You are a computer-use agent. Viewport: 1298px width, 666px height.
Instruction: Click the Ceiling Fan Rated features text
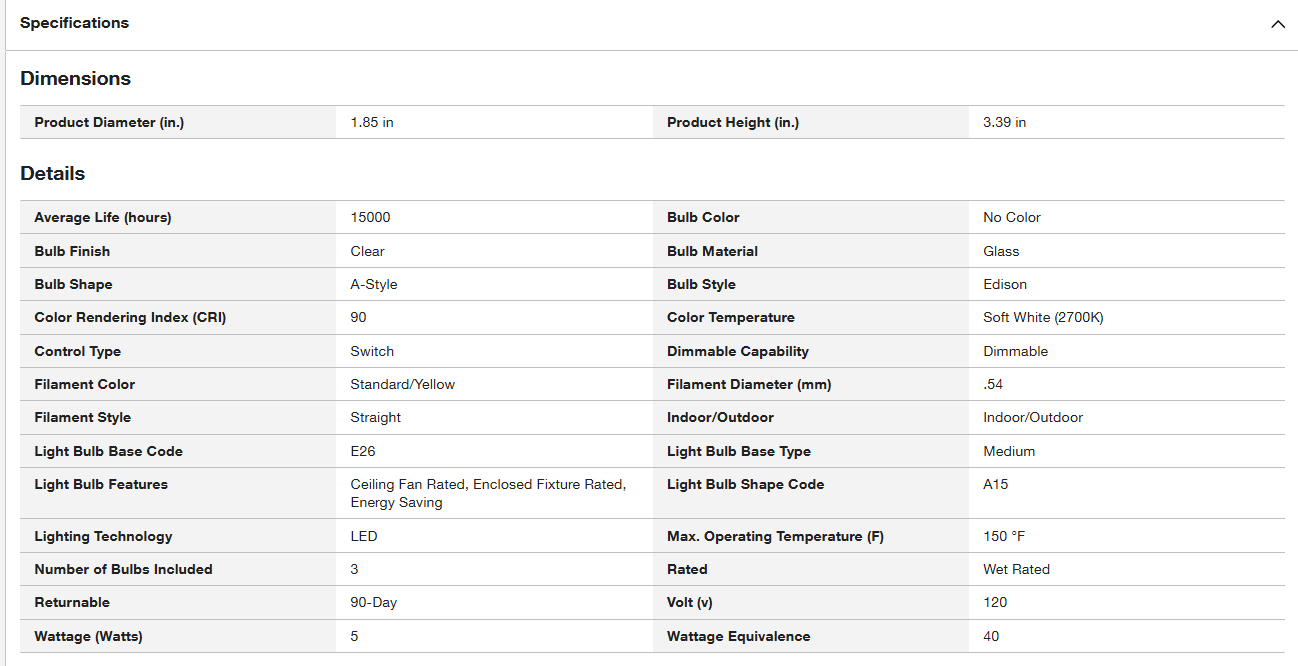tap(407, 484)
